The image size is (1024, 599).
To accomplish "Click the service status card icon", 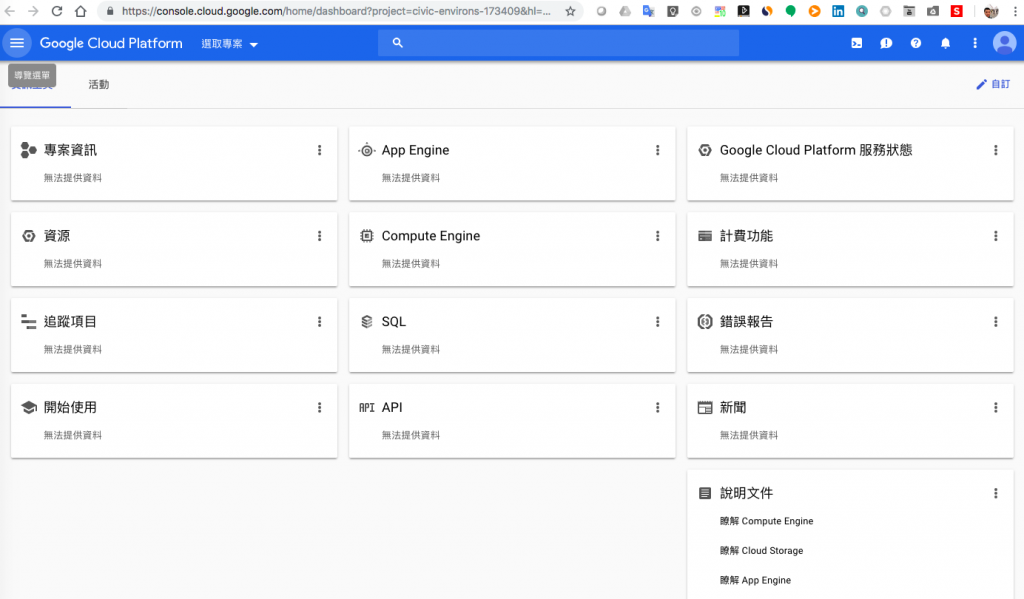I will click(705, 150).
